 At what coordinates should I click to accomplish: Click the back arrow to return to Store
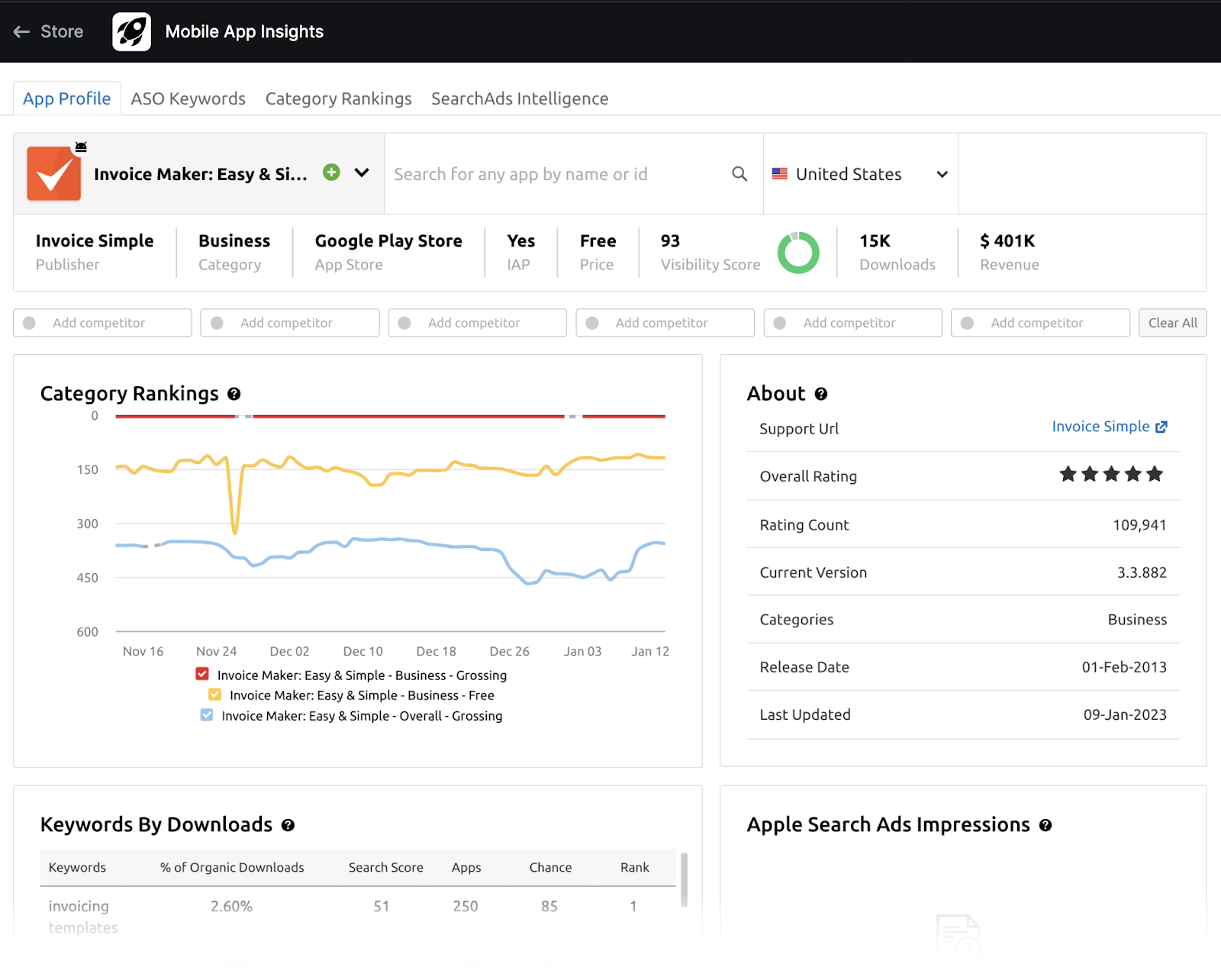[21, 31]
